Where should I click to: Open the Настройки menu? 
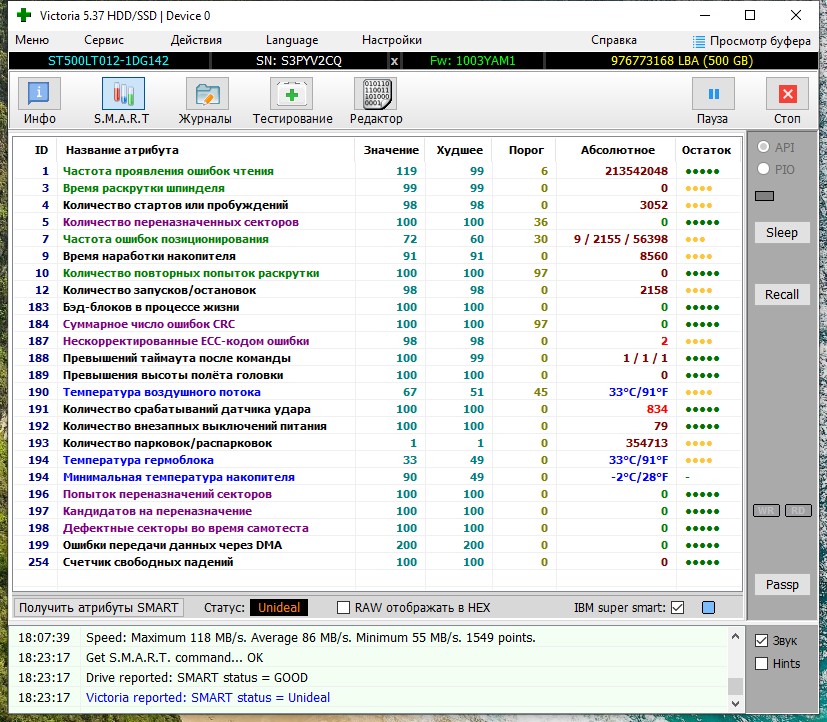click(392, 40)
